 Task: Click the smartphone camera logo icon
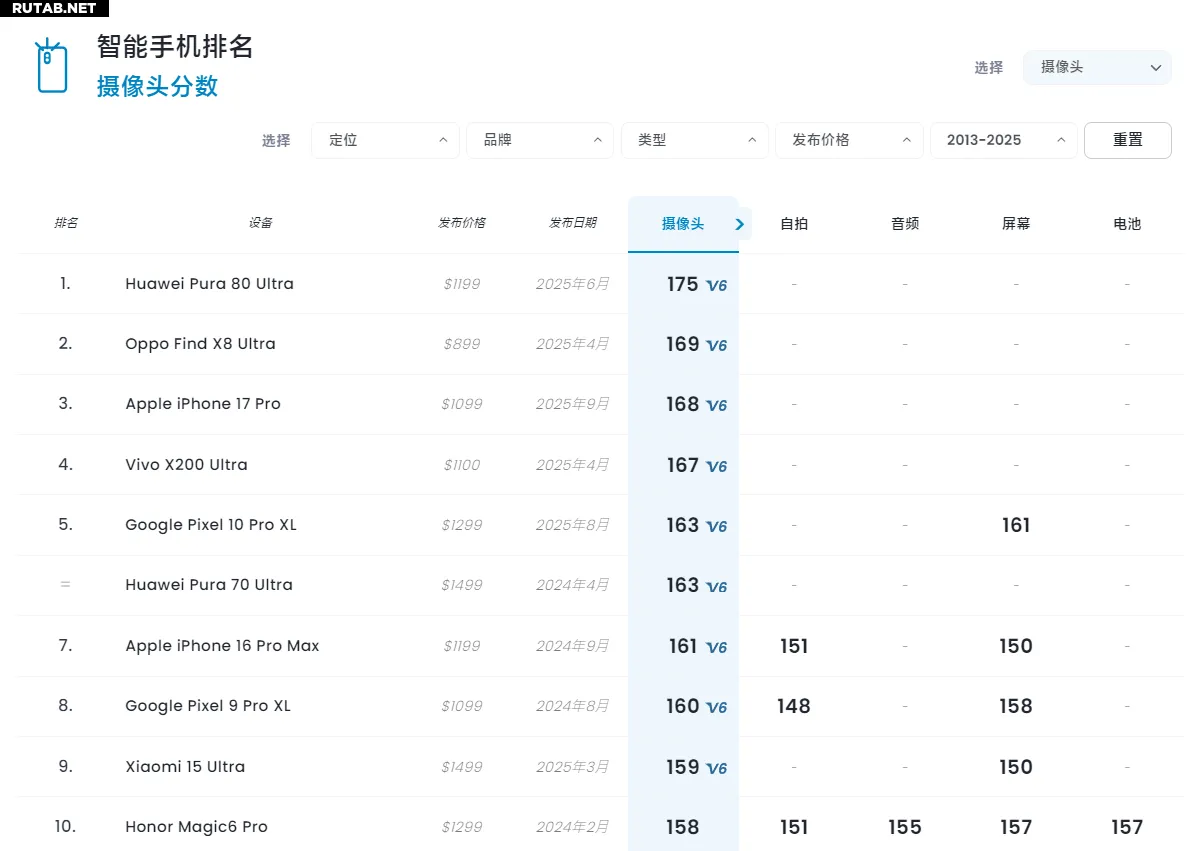pos(51,67)
